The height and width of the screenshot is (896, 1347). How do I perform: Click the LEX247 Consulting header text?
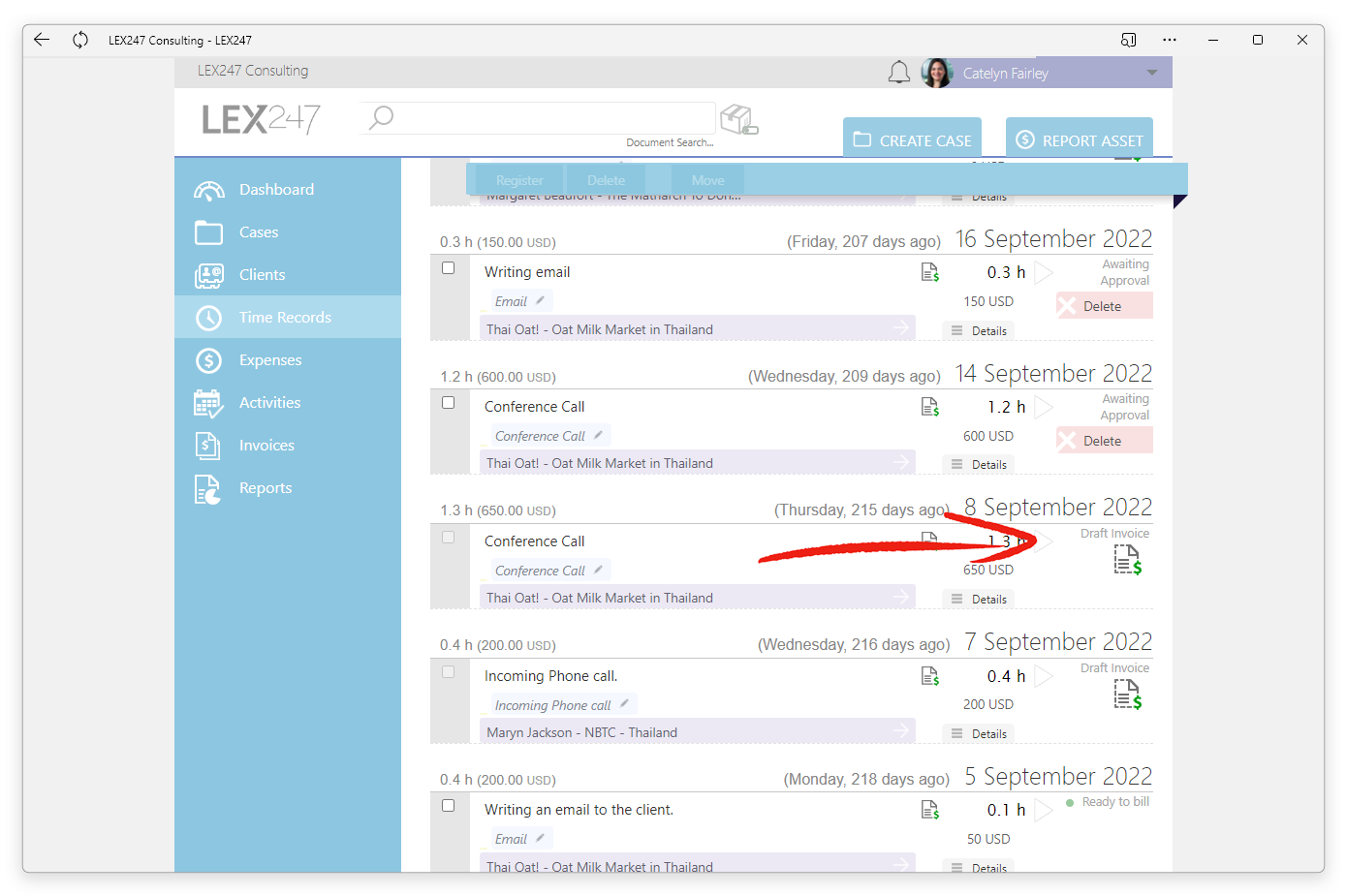coord(253,71)
